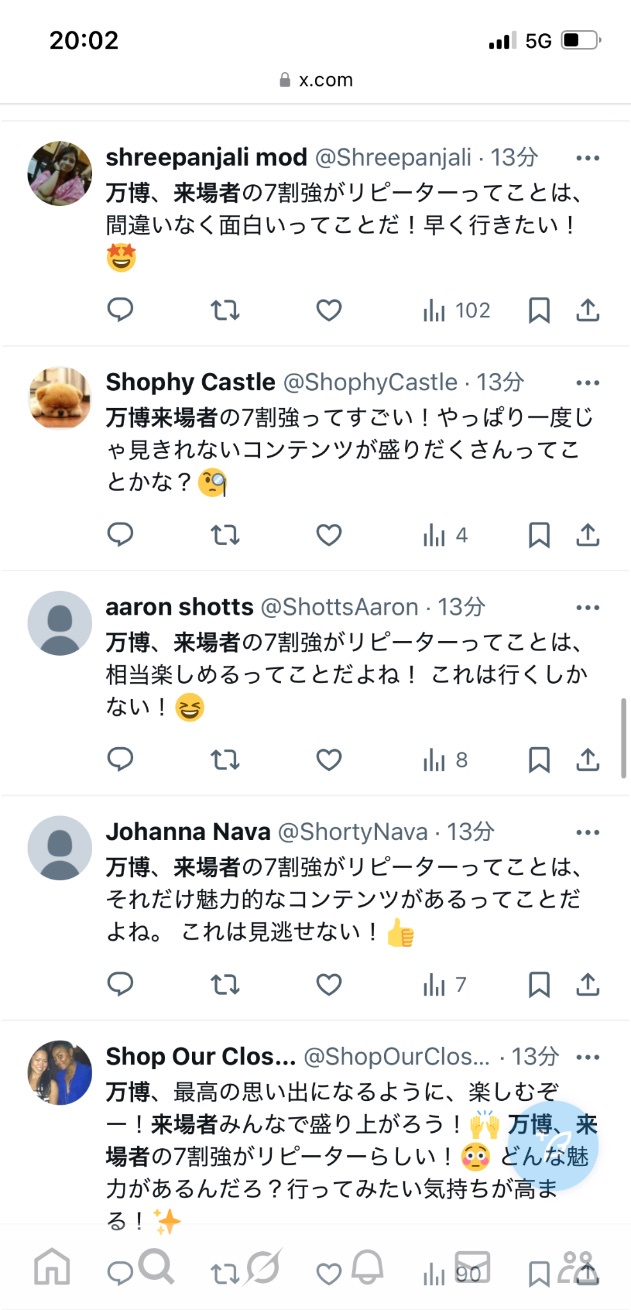Screen dimensions: 631x1310
Task: Open more options on shreepanjali mod's post
Action: pos(588,158)
